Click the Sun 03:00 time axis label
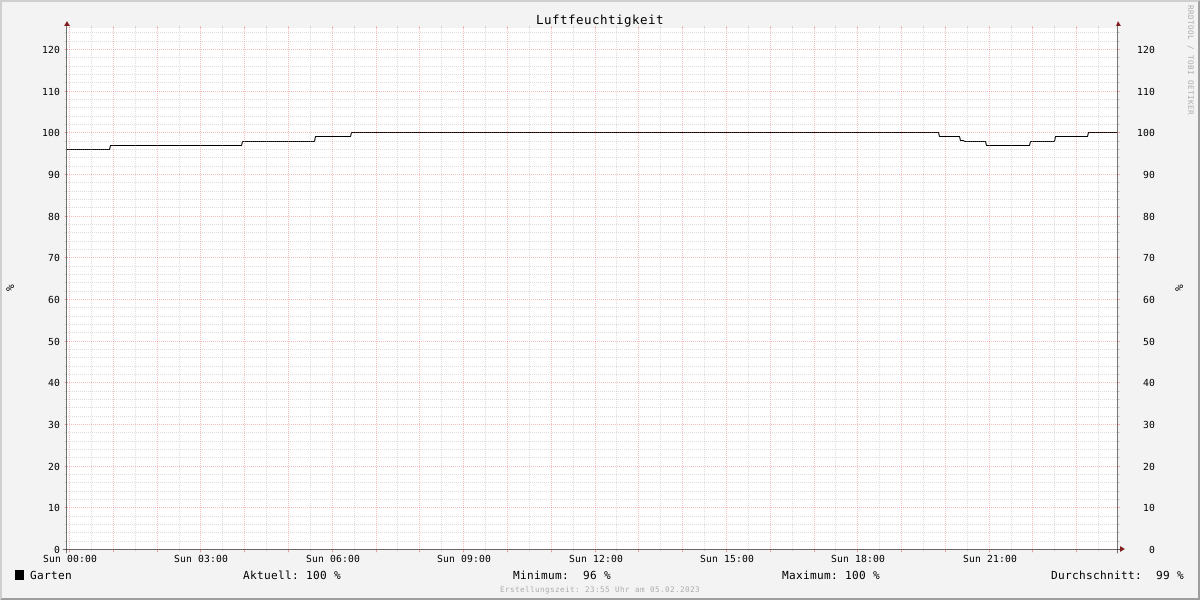1200x600 pixels. pos(201,559)
